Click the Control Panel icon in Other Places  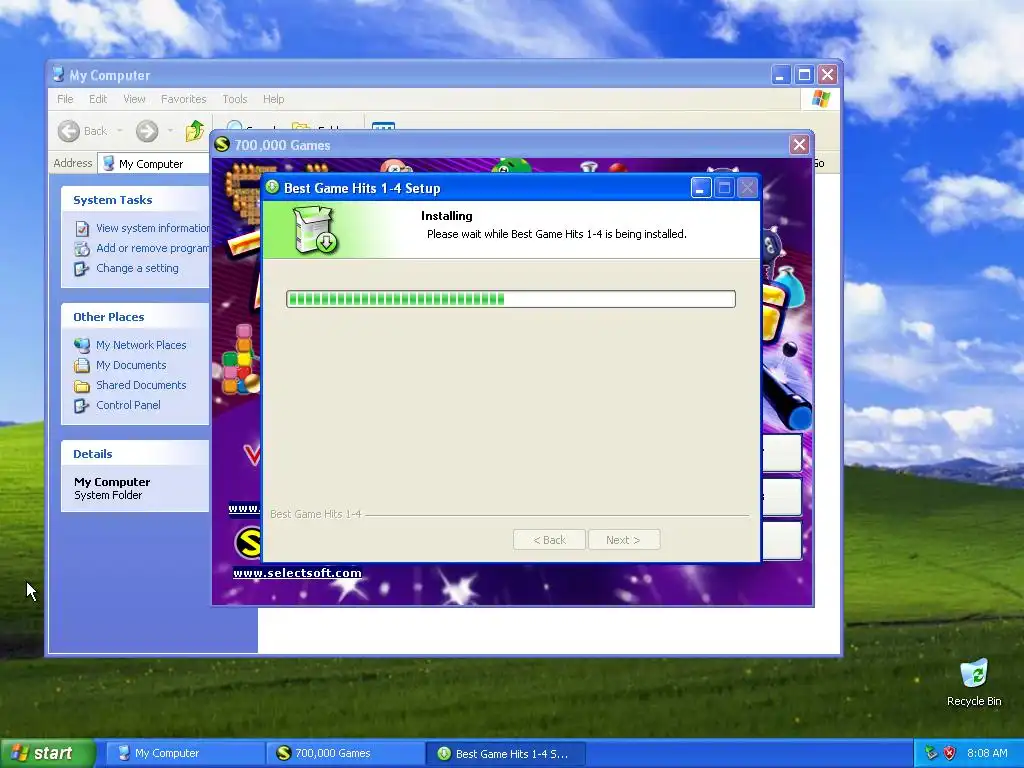[x=82, y=406]
